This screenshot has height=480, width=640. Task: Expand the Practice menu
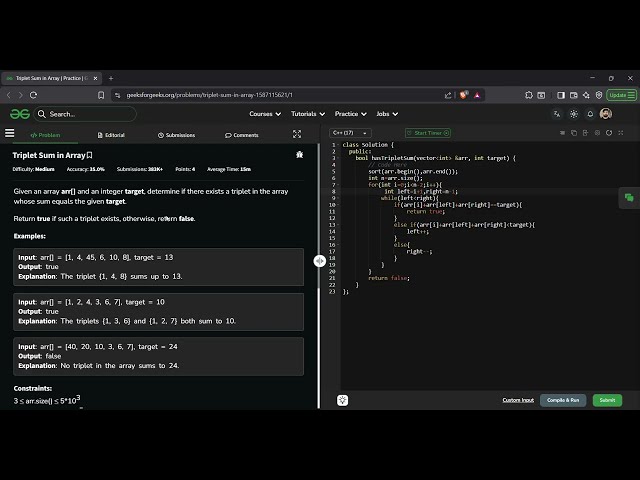tap(351, 114)
